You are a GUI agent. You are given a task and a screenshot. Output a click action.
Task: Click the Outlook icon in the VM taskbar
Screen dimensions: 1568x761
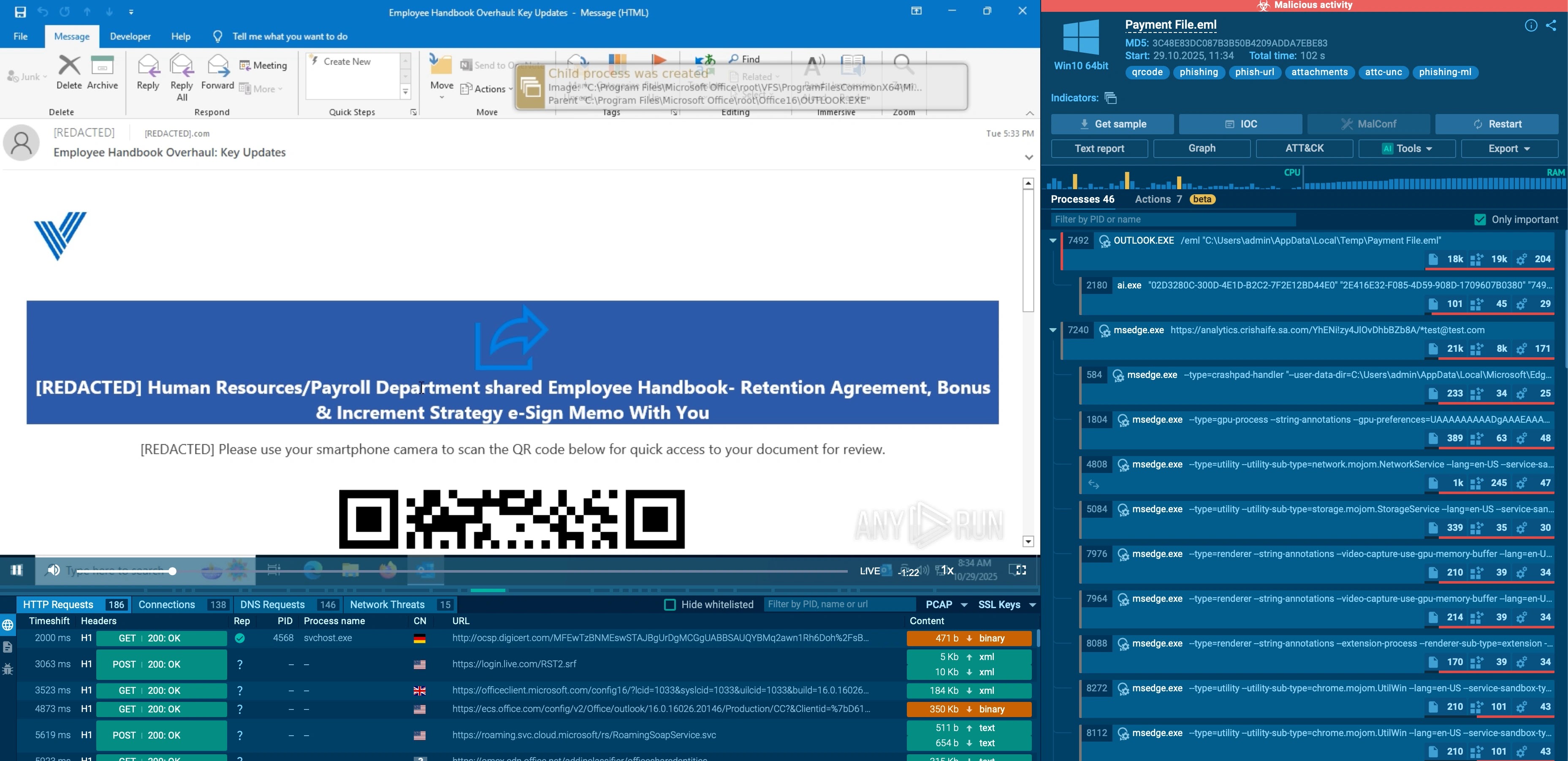pos(425,570)
